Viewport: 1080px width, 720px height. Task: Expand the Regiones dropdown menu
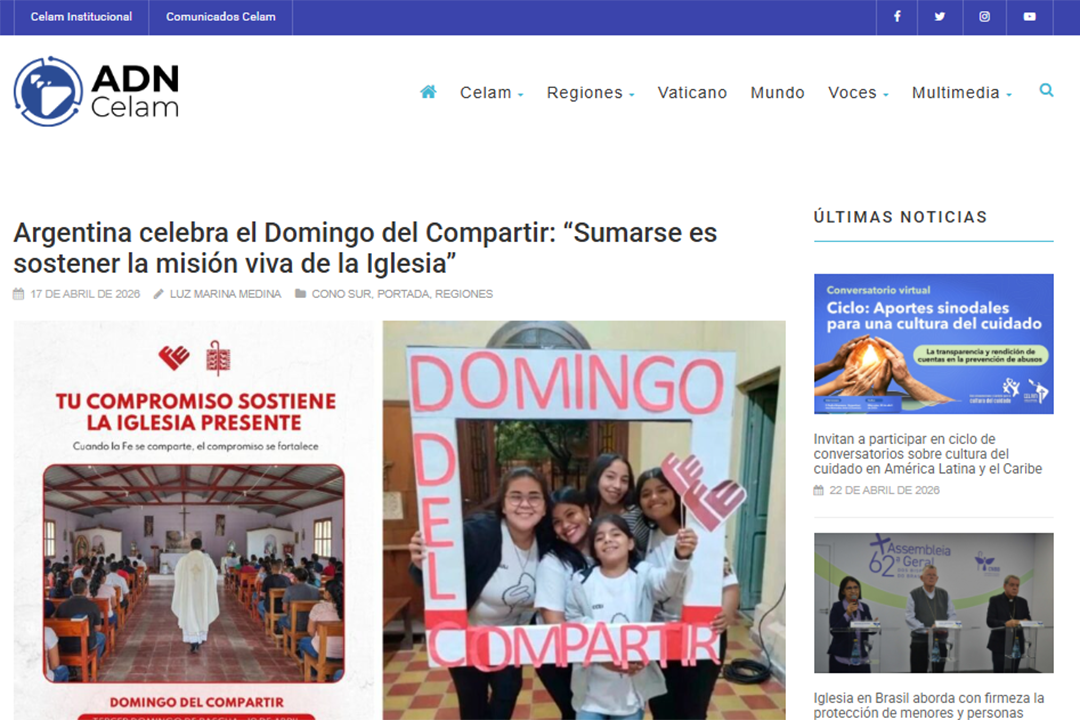pos(590,92)
